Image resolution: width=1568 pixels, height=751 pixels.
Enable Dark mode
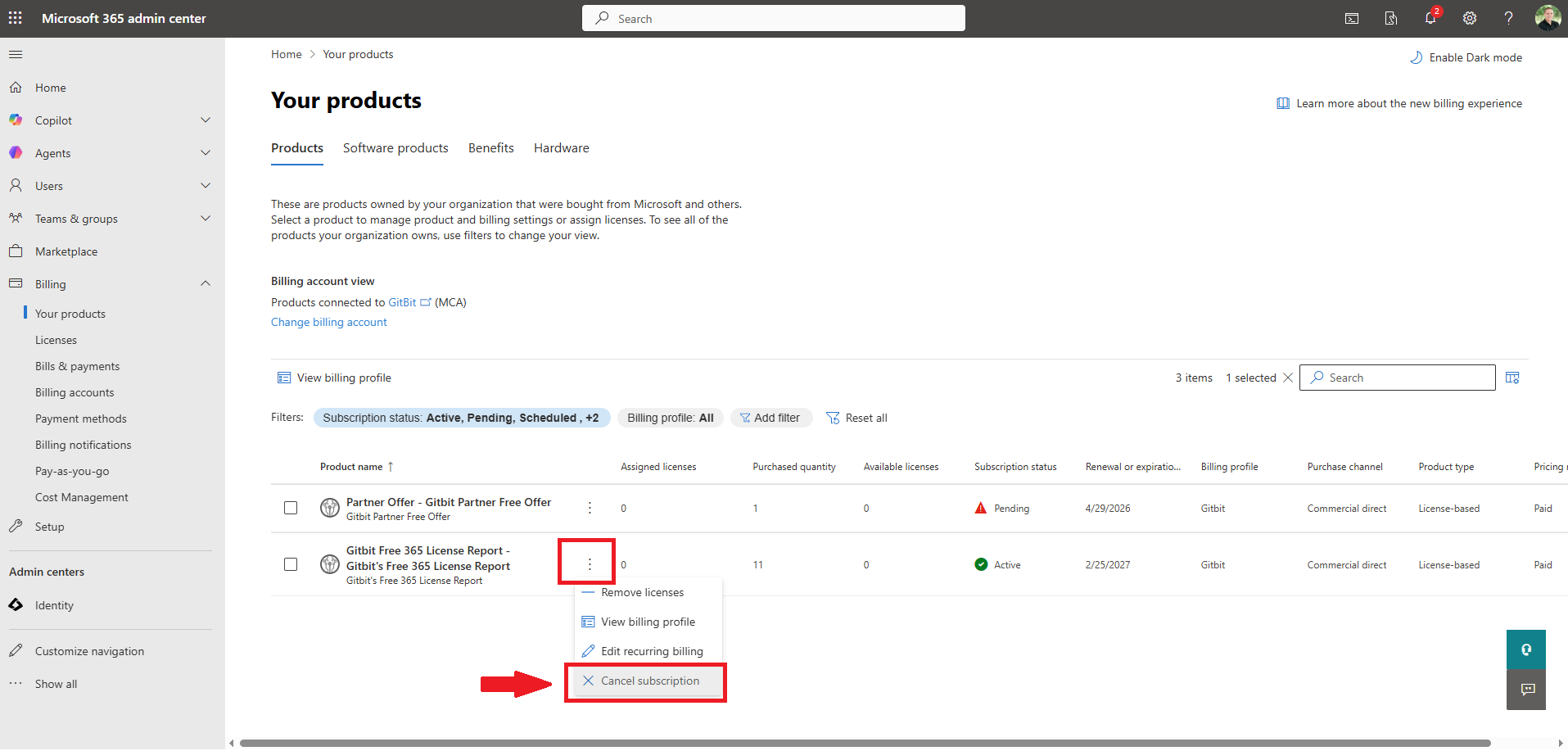(1466, 57)
